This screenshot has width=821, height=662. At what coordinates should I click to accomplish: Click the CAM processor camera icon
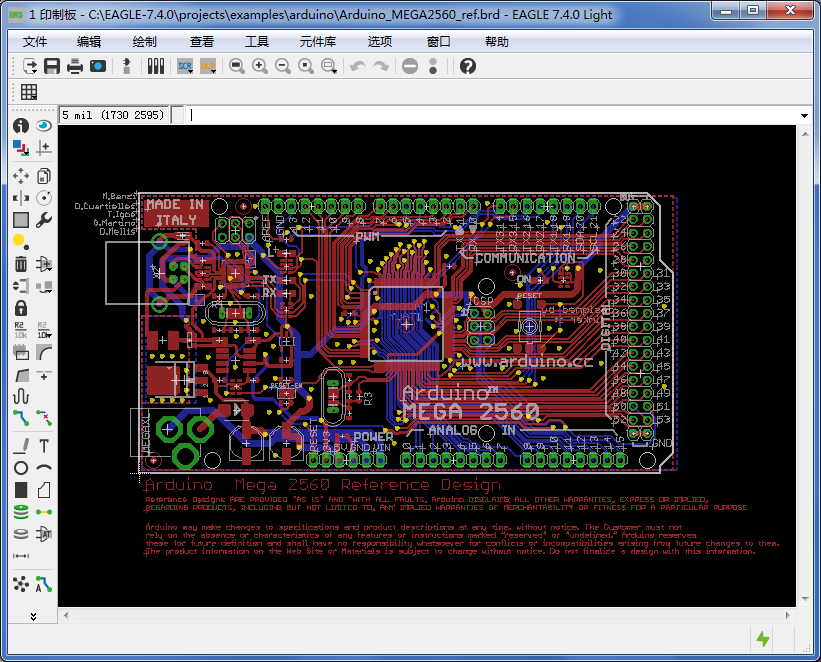coord(98,66)
